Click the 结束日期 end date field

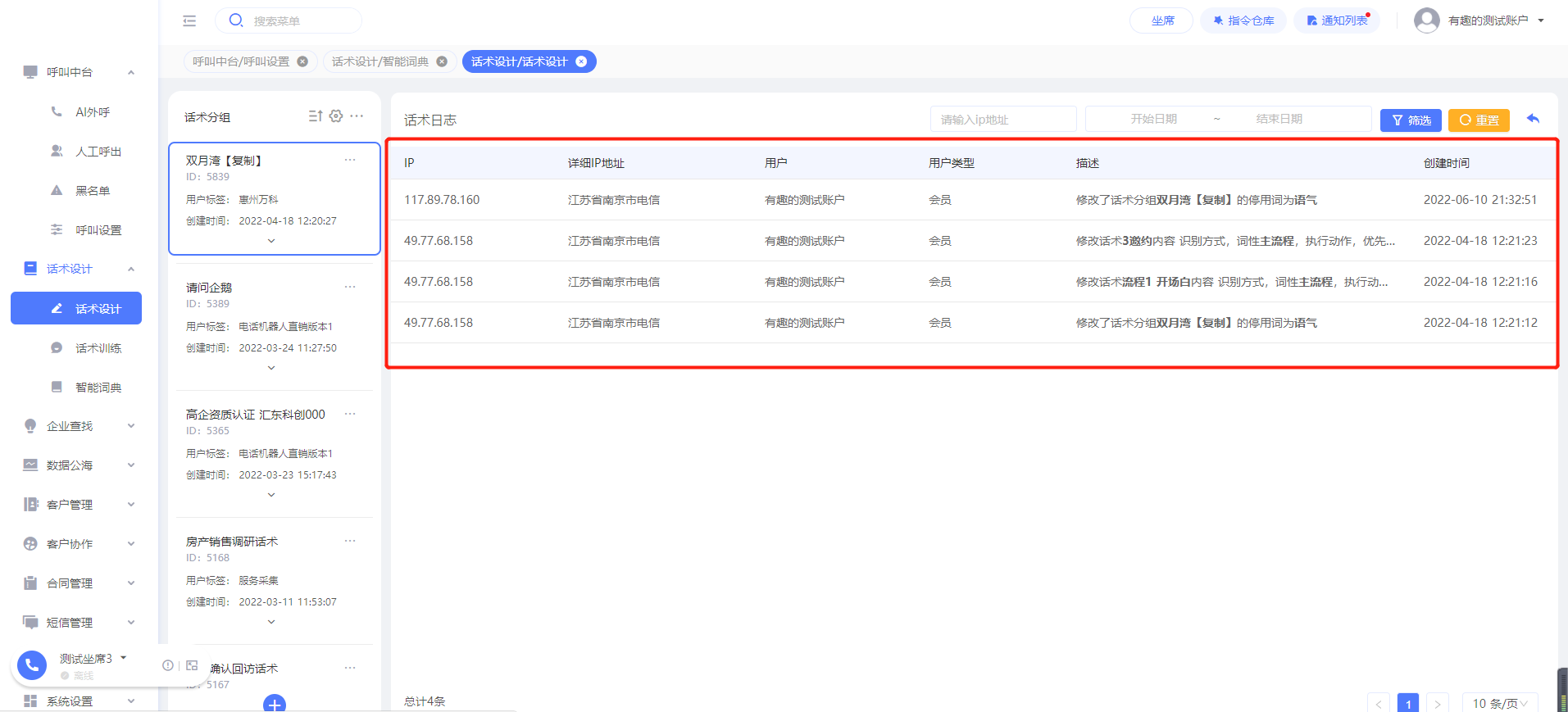point(1279,119)
